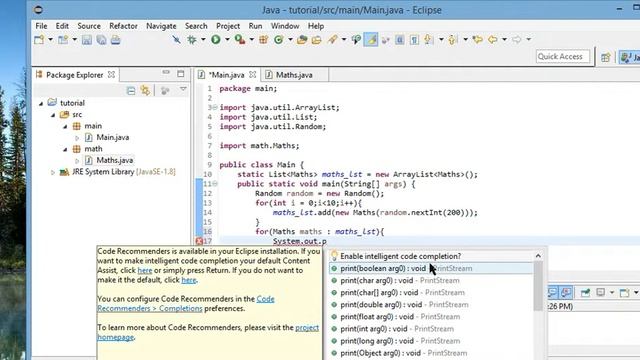Collapse the main method fold on line 11
Viewport: 640px width, 360px height.
pyautogui.click(x=215, y=184)
